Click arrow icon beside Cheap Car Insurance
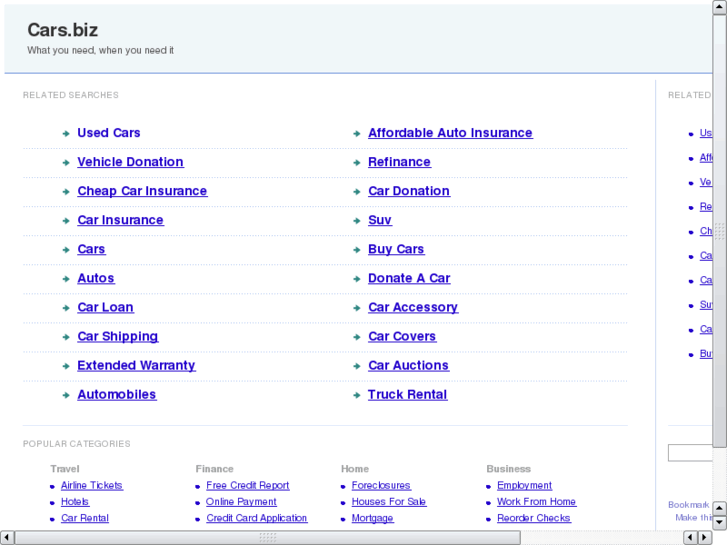The image size is (727, 545). 66,192
